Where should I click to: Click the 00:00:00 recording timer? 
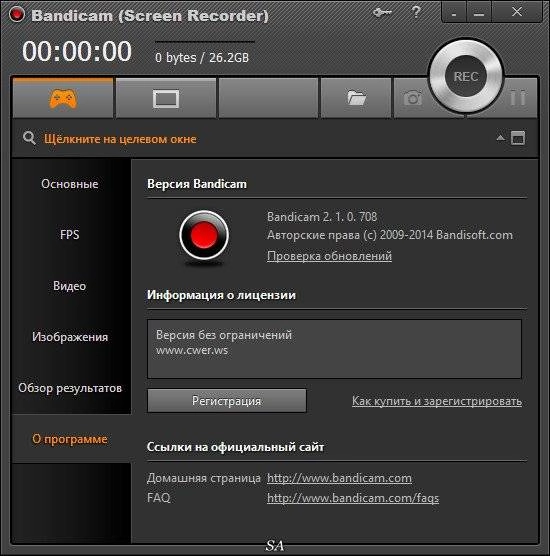(x=77, y=51)
